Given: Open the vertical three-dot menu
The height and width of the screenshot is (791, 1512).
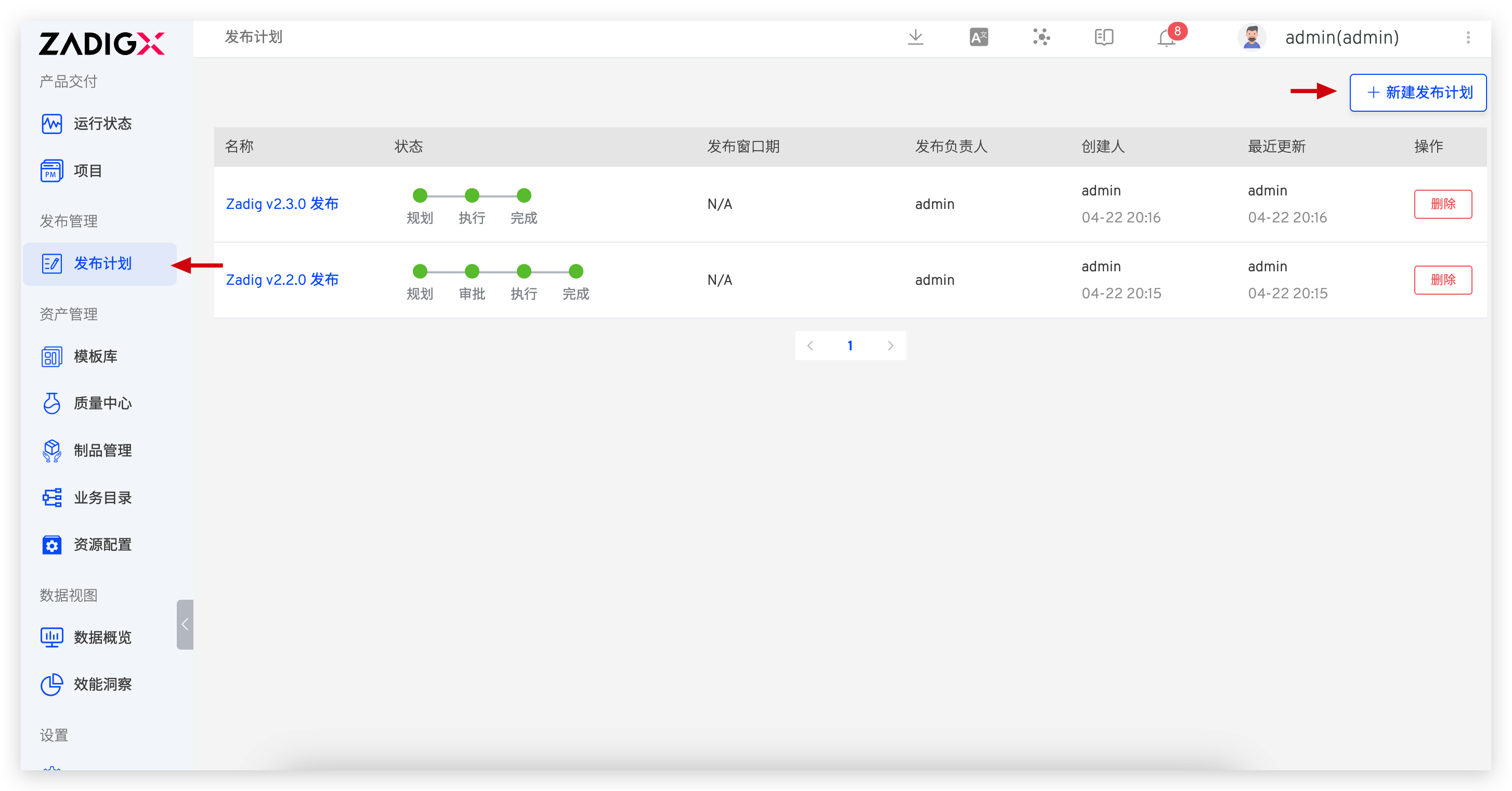Looking at the screenshot, I should [1468, 37].
